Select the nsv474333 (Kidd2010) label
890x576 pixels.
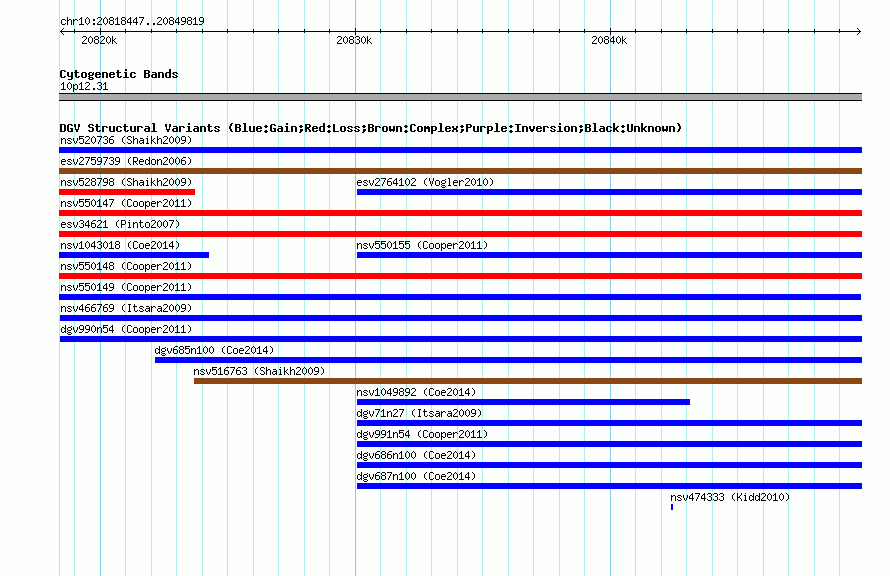[730, 497]
